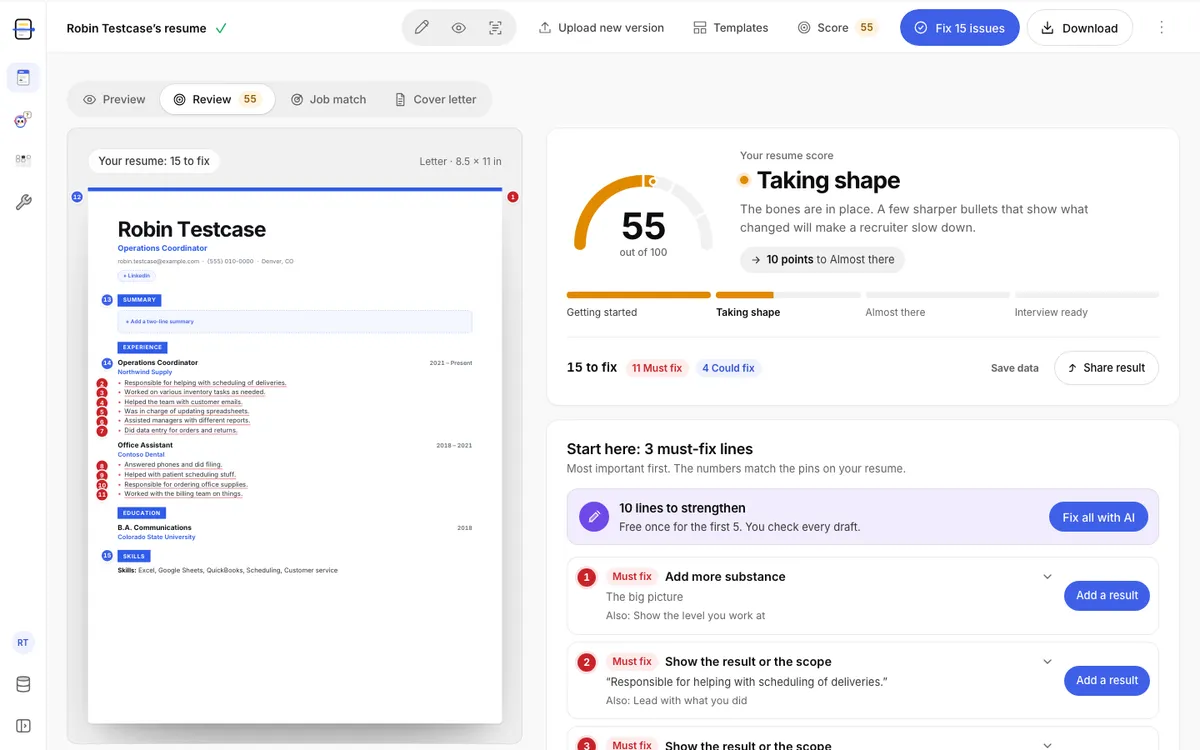
Task: Click the app logo in the sidebar
Action: (23, 28)
